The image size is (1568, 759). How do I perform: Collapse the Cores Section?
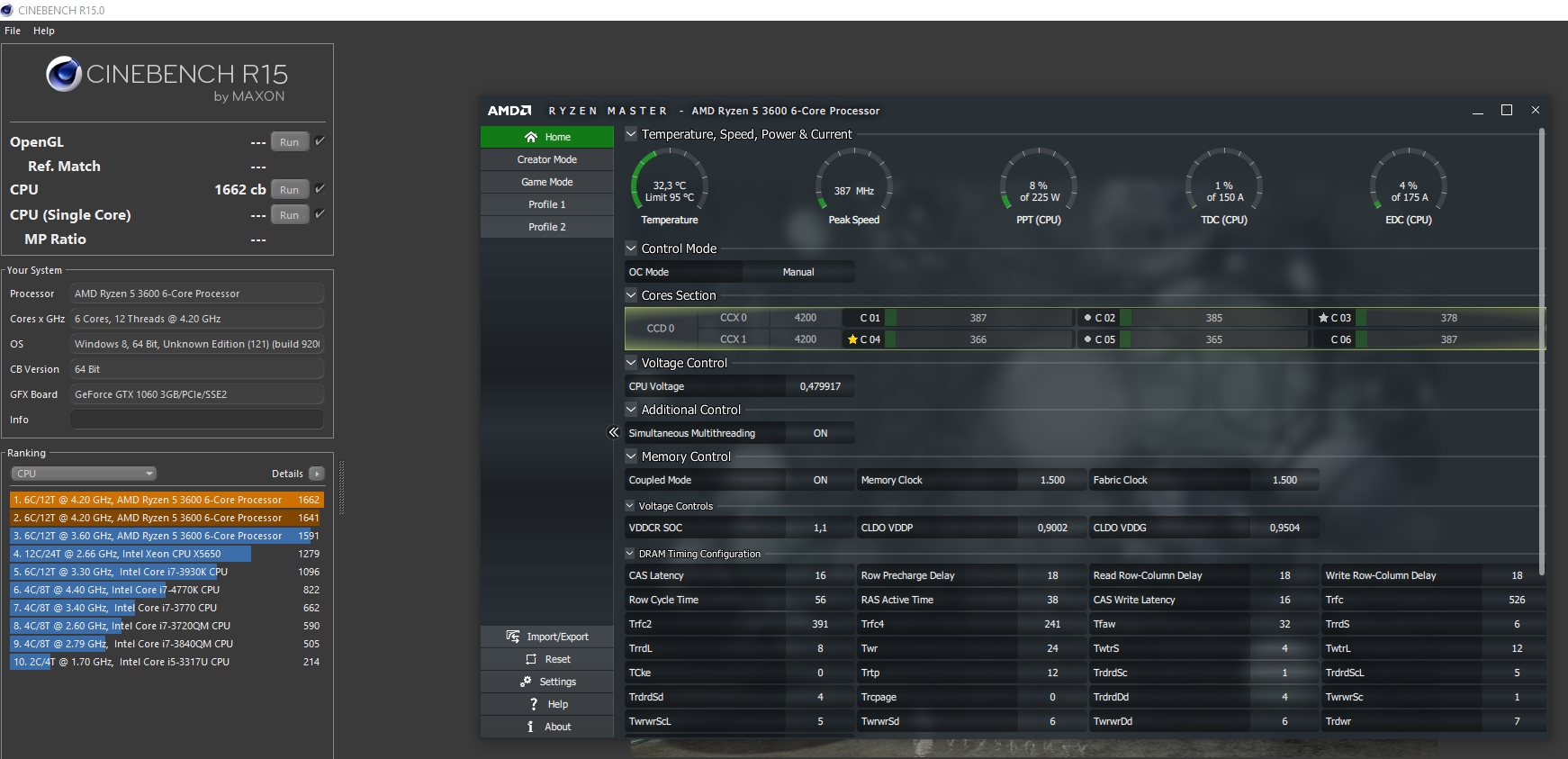pyautogui.click(x=631, y=295)
